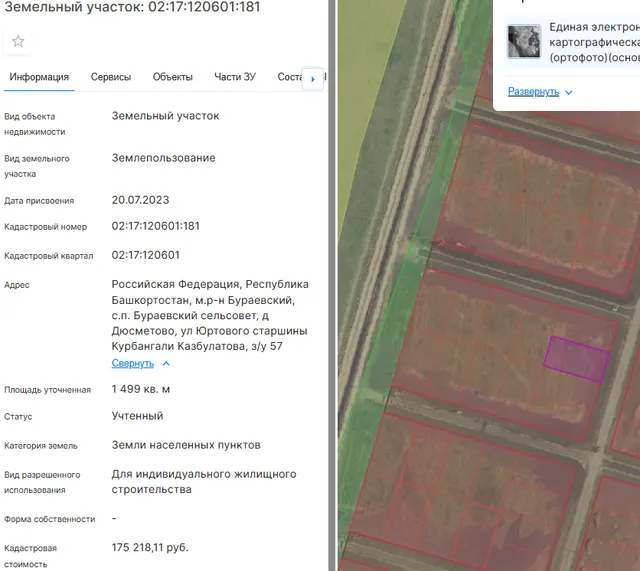The height and width of the screenshot is (571, 640).
Task: Select cadastral number value 02:17:120601:181
Action: [x=156, y=226]
